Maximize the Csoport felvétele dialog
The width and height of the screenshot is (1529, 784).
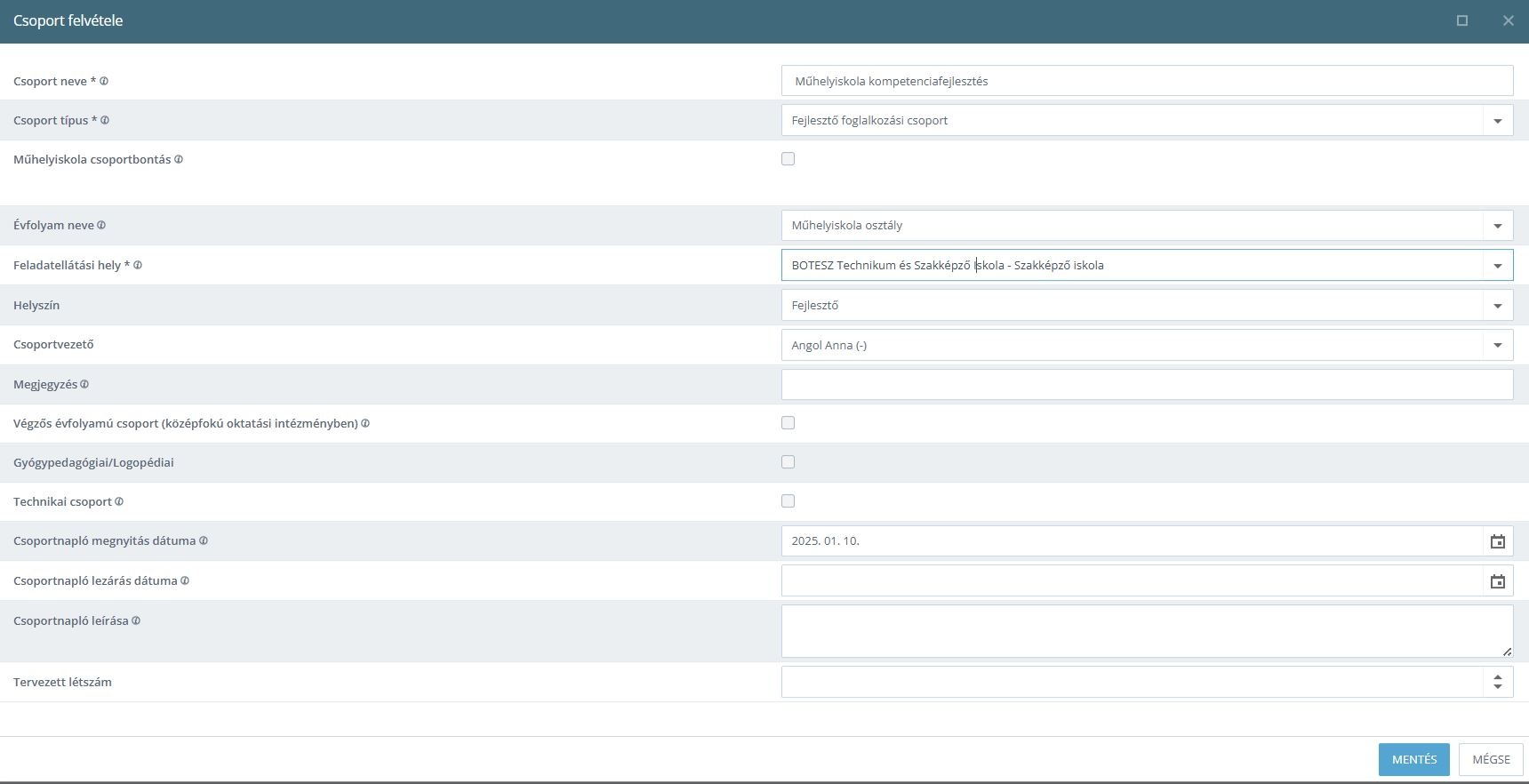coord(1462,20)
